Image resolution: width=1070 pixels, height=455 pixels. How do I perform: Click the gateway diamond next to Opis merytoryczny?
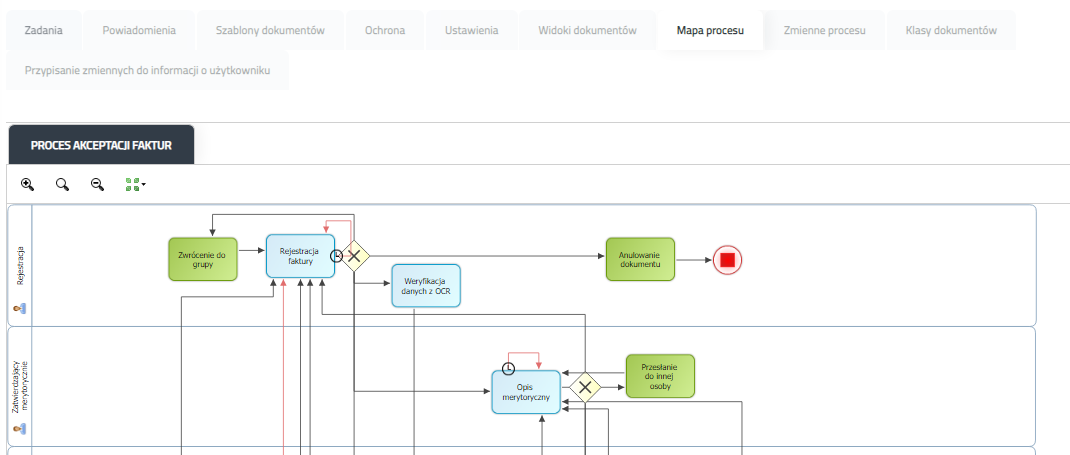click(585, 388)
